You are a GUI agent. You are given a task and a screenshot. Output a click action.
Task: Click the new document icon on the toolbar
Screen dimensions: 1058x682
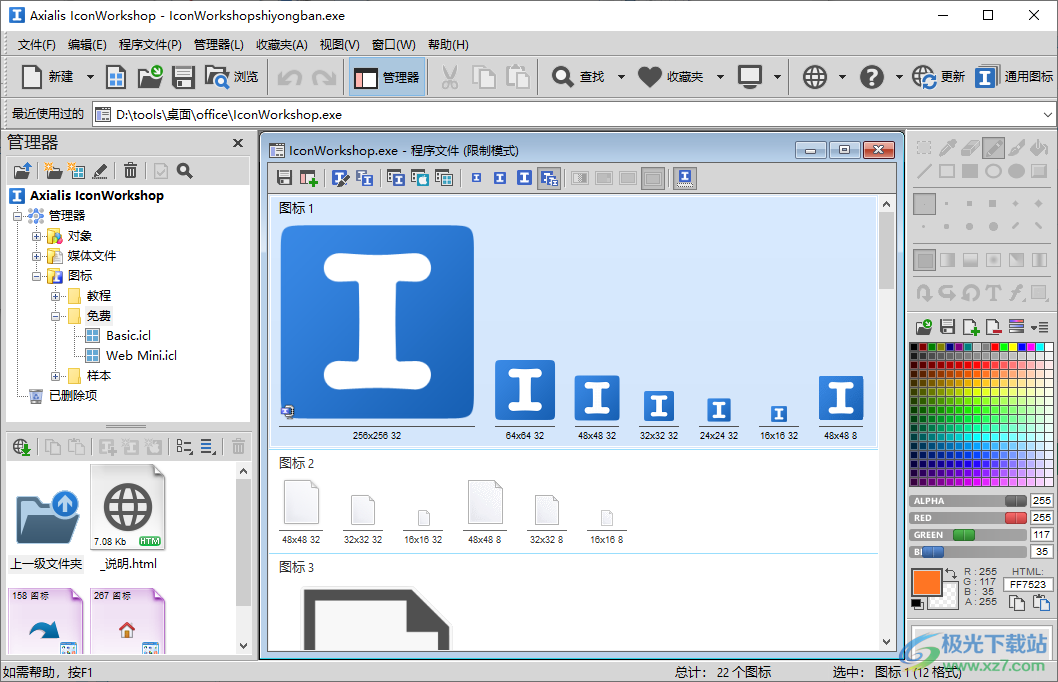[30, 76]
